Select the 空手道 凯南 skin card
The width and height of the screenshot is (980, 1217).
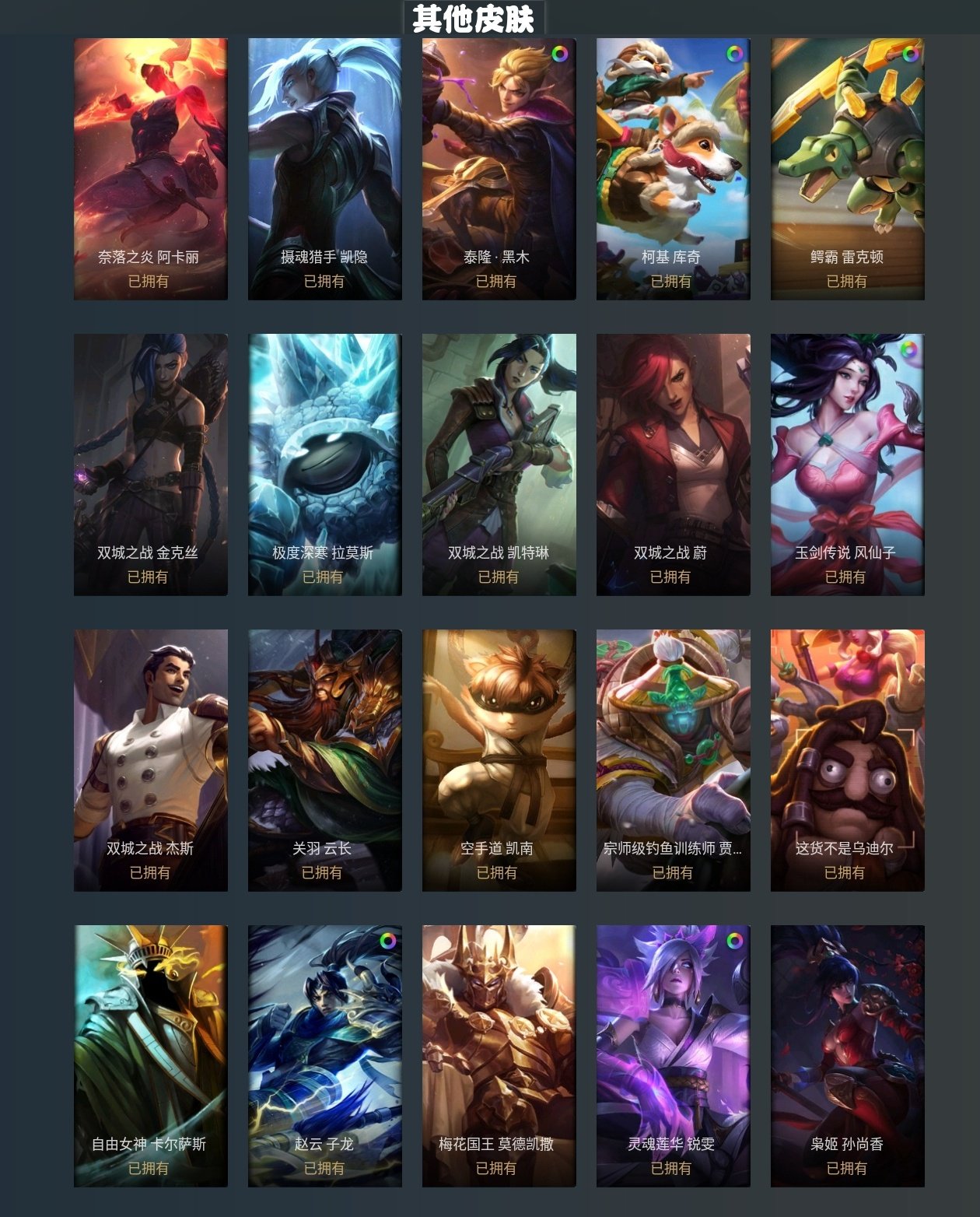click(x=499, y=760)
